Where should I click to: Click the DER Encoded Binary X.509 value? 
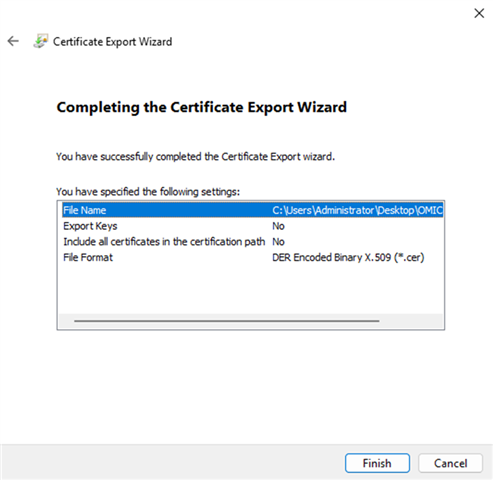(348, 257)
